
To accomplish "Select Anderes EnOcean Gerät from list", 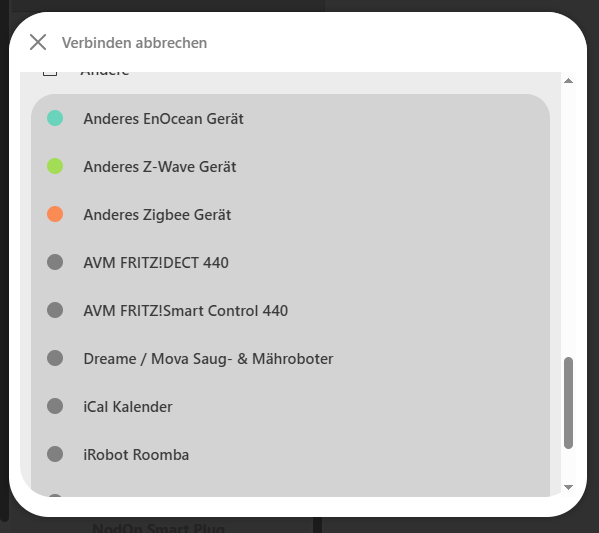I will (x=290, y=118).
